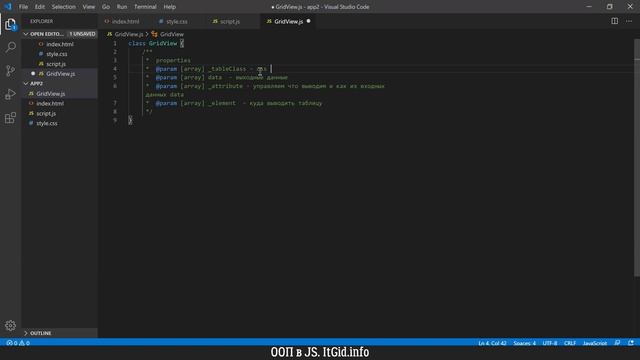Collapse the APP2 folder section

(x=60, y=83)
